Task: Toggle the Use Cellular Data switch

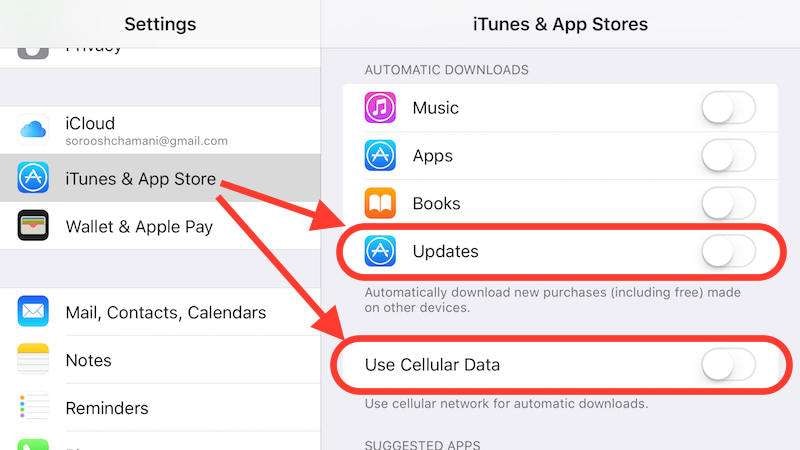Action: click(x=728, y=365)
